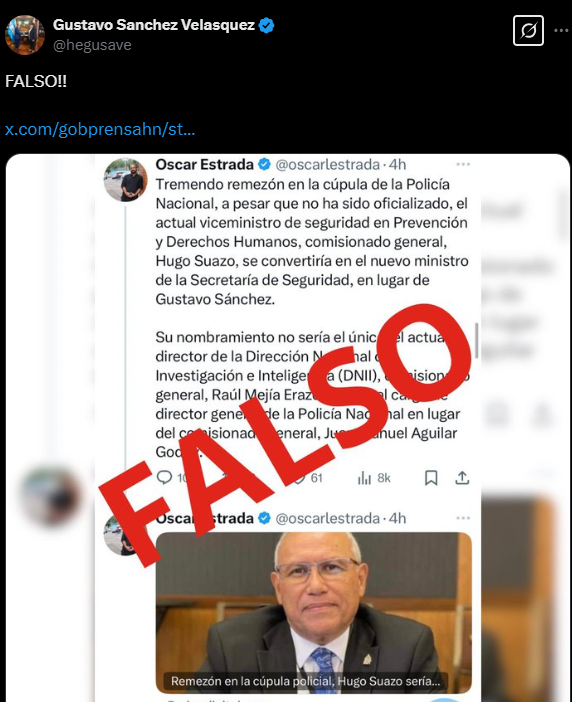Click the Gustavo Sanchez Velasquez display name
Image resolution: width=572 pixels, height=702 pixels.
[154, 25]
